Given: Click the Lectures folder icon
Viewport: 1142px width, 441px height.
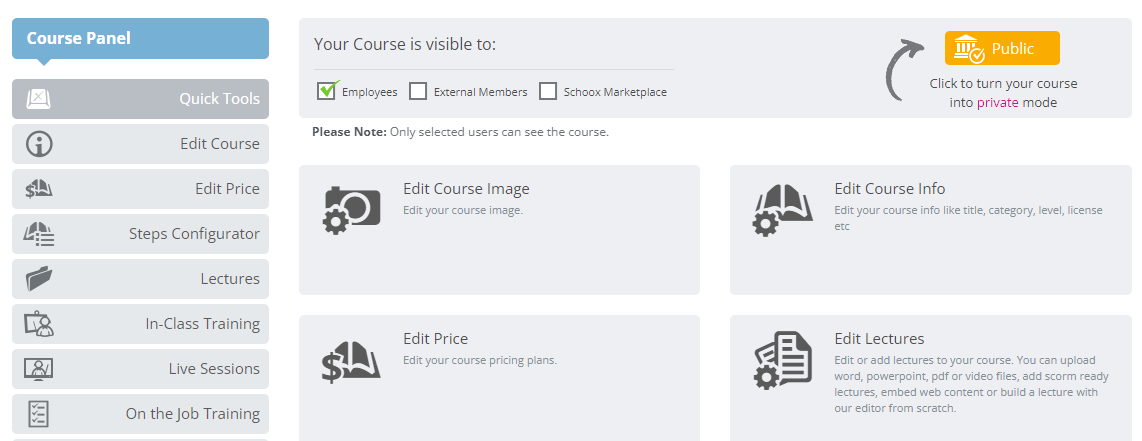Looking at the screenshot, I should [39, 279].
